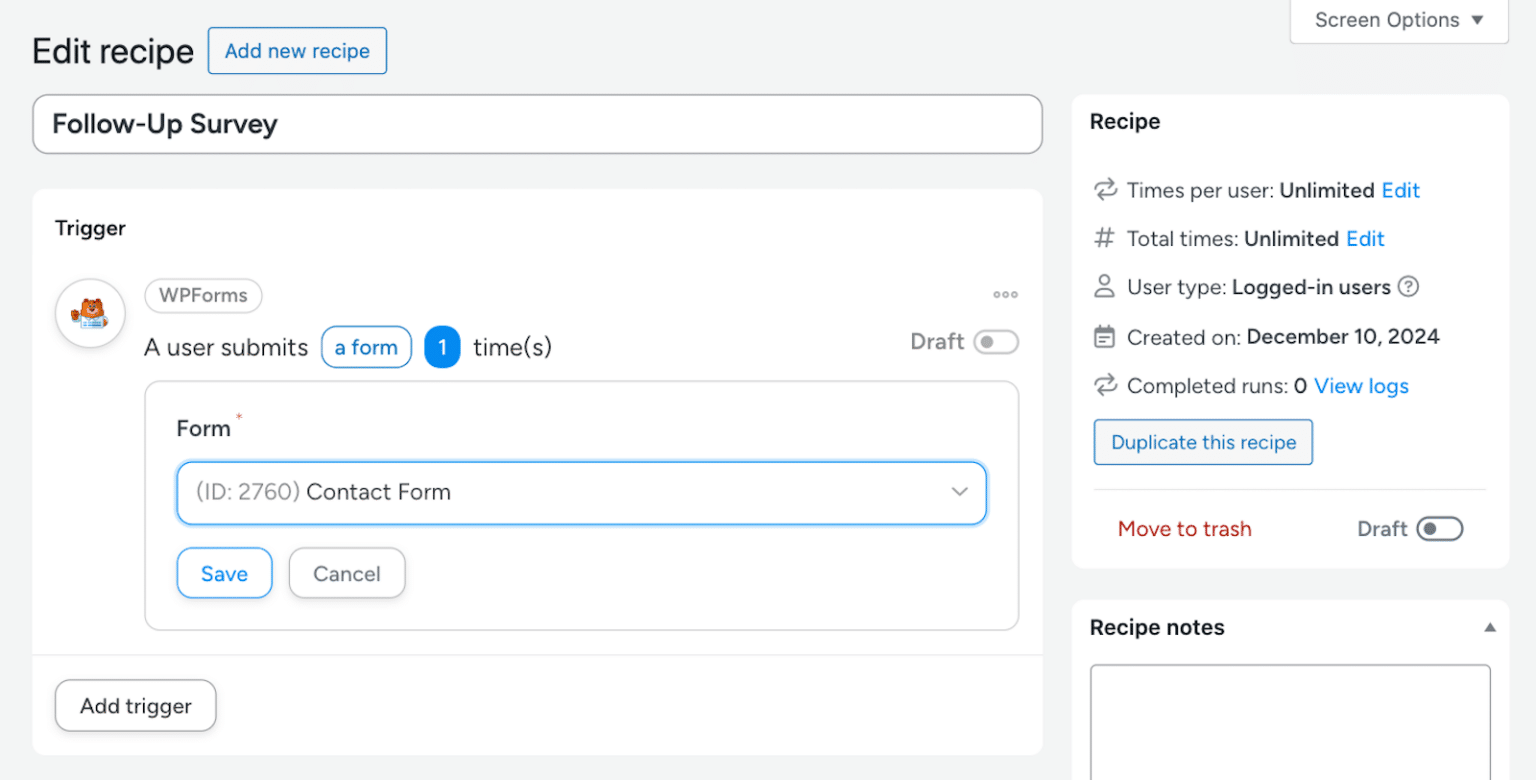Click Duplicate this recipe
The width and height of the screenshot is (1536, 780).
tap(1203, 442)
